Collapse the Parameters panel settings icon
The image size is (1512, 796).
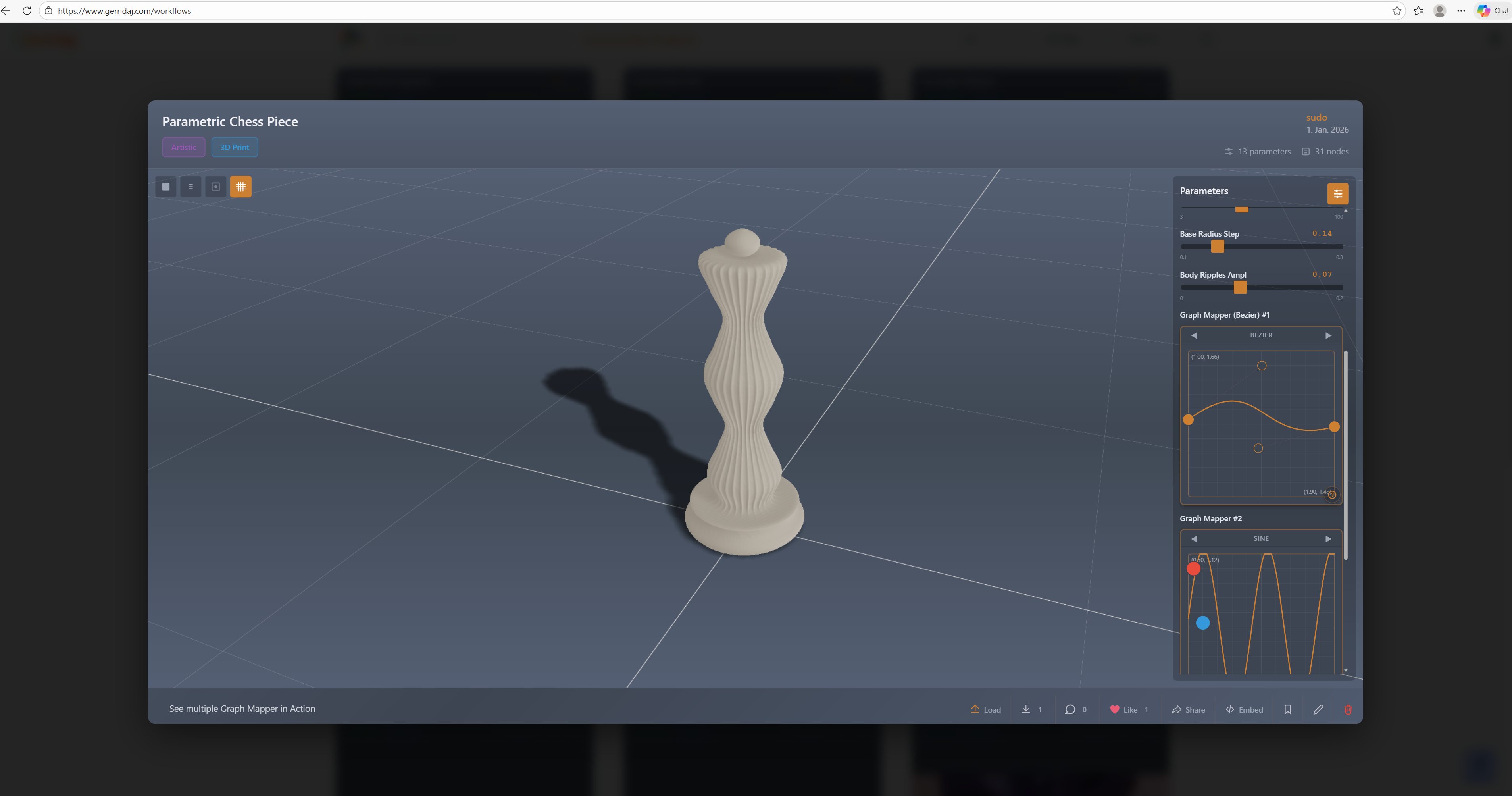pyautogui.click(x=1338, y=194)
